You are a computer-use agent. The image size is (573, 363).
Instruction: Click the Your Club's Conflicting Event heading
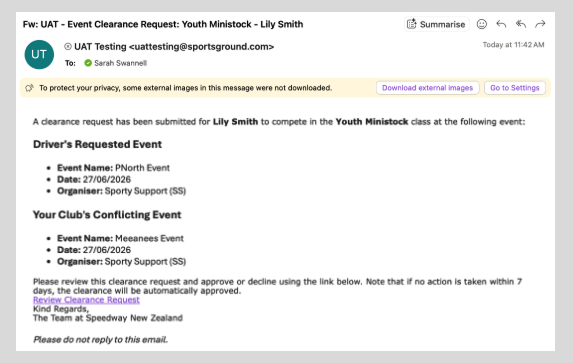(x=107, y=215)
